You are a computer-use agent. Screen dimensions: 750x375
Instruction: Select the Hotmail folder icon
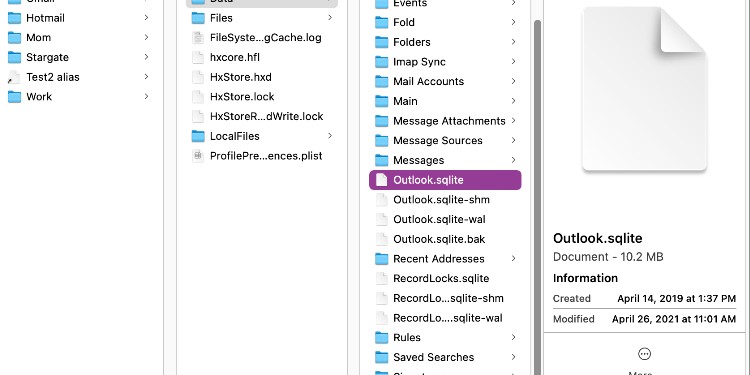[15, 18]
